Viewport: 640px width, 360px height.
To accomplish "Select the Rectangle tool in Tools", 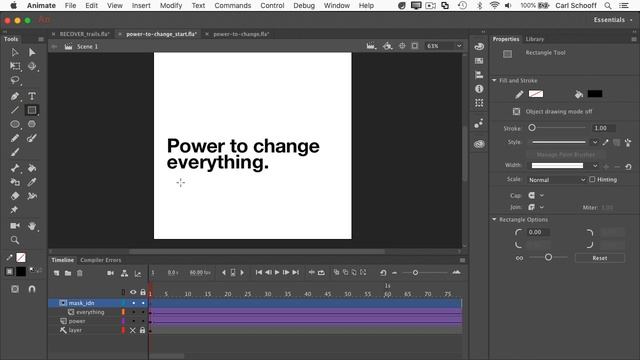I will (x=32, y=110).
